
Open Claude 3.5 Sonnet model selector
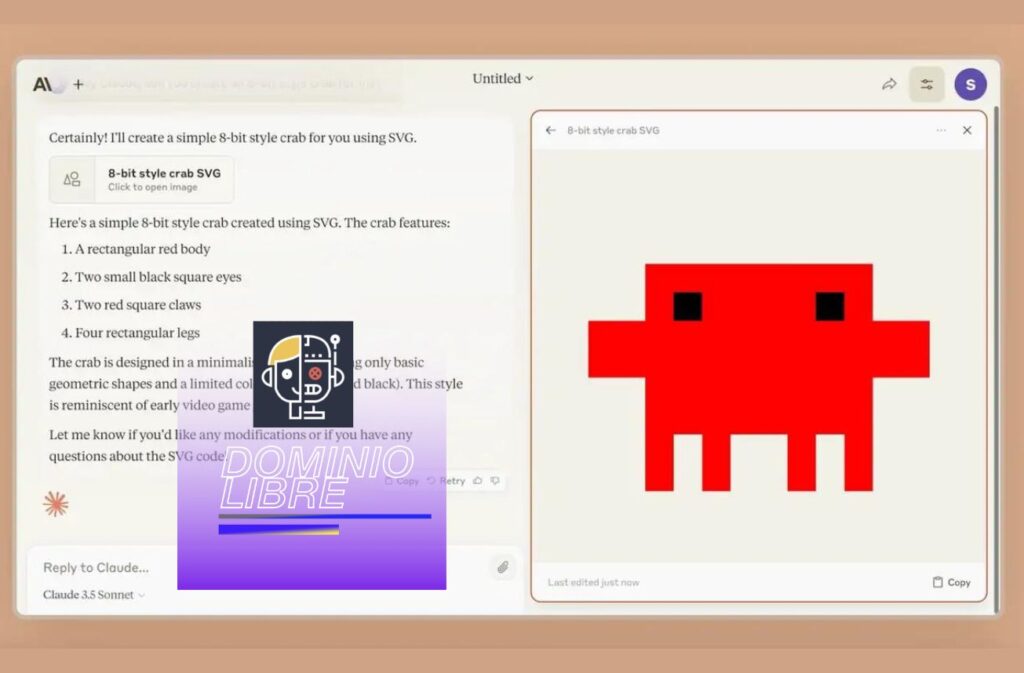94,595
